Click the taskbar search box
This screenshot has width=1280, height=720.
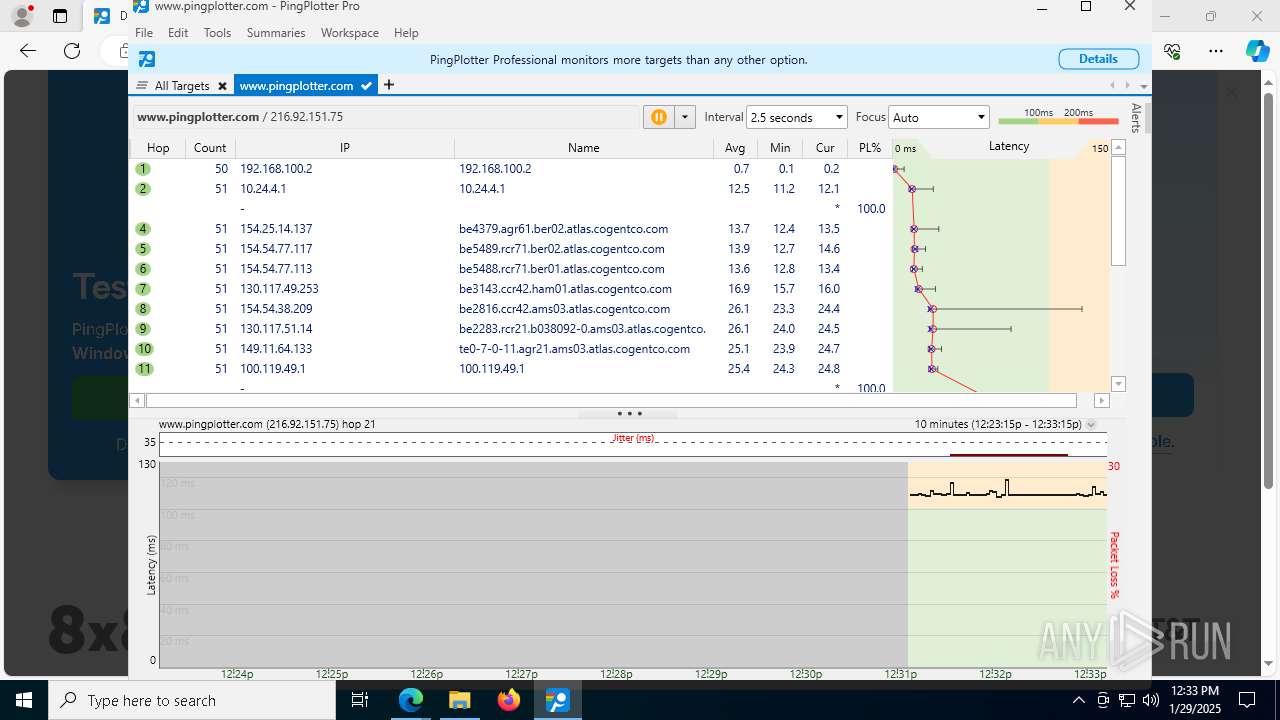pos(192,700)
